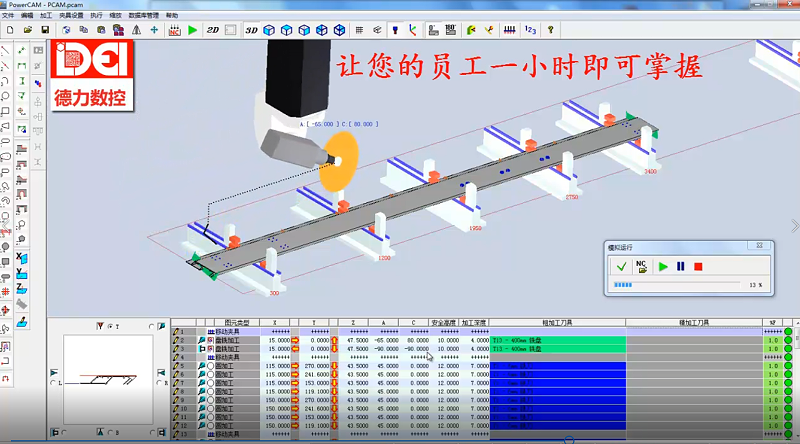800x444 pixels.
Task: Select the L radio button left of preview
Action: tap(52, 382)
